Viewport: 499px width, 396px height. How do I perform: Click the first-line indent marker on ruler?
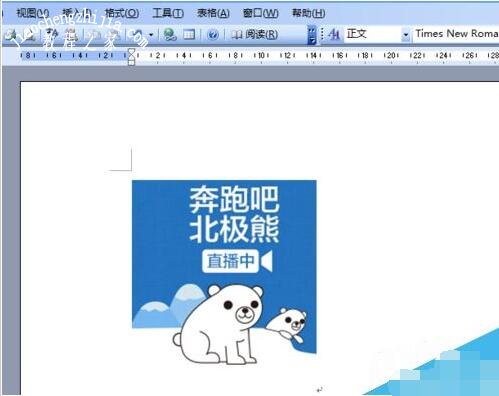(x=131, y=52)
